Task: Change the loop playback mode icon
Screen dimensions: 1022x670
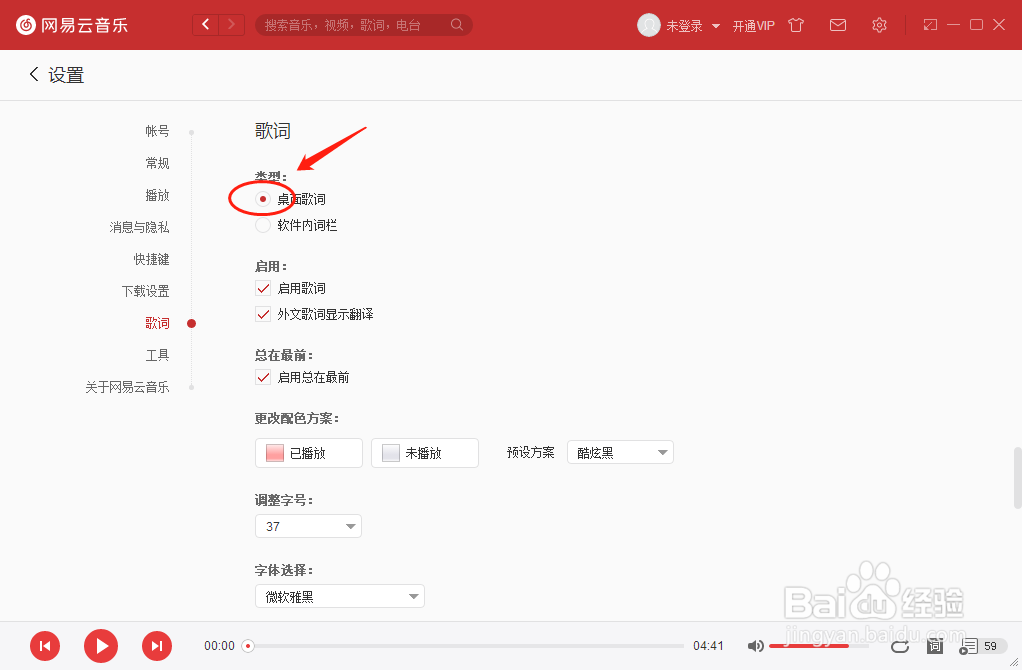Action: click(x=900, y=646)
